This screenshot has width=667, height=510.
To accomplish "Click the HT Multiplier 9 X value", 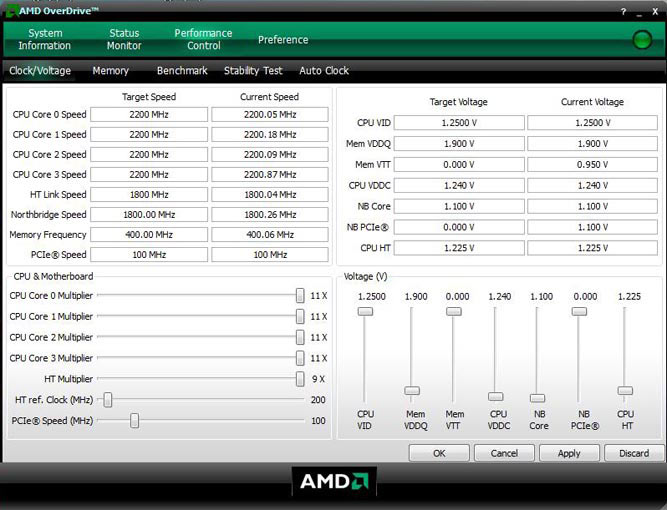I will click(318, 379).
